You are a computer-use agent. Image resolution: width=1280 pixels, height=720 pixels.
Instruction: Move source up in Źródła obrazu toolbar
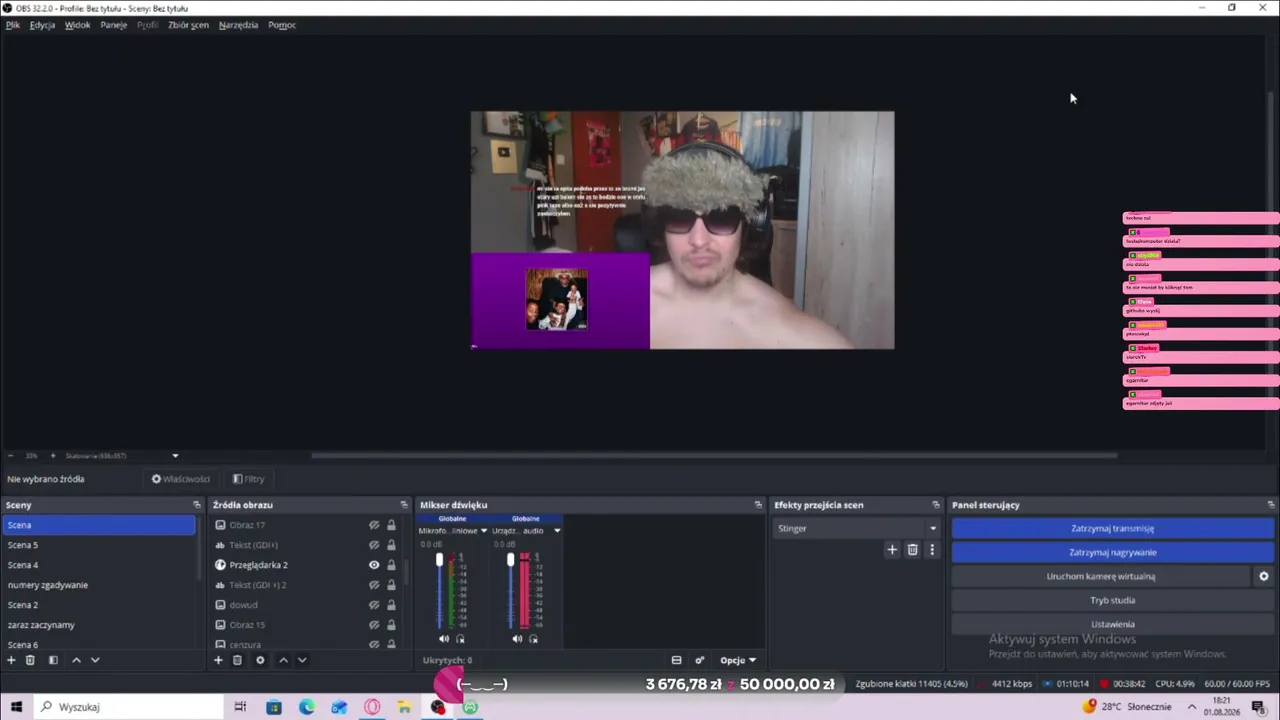(x=283, y=660)
